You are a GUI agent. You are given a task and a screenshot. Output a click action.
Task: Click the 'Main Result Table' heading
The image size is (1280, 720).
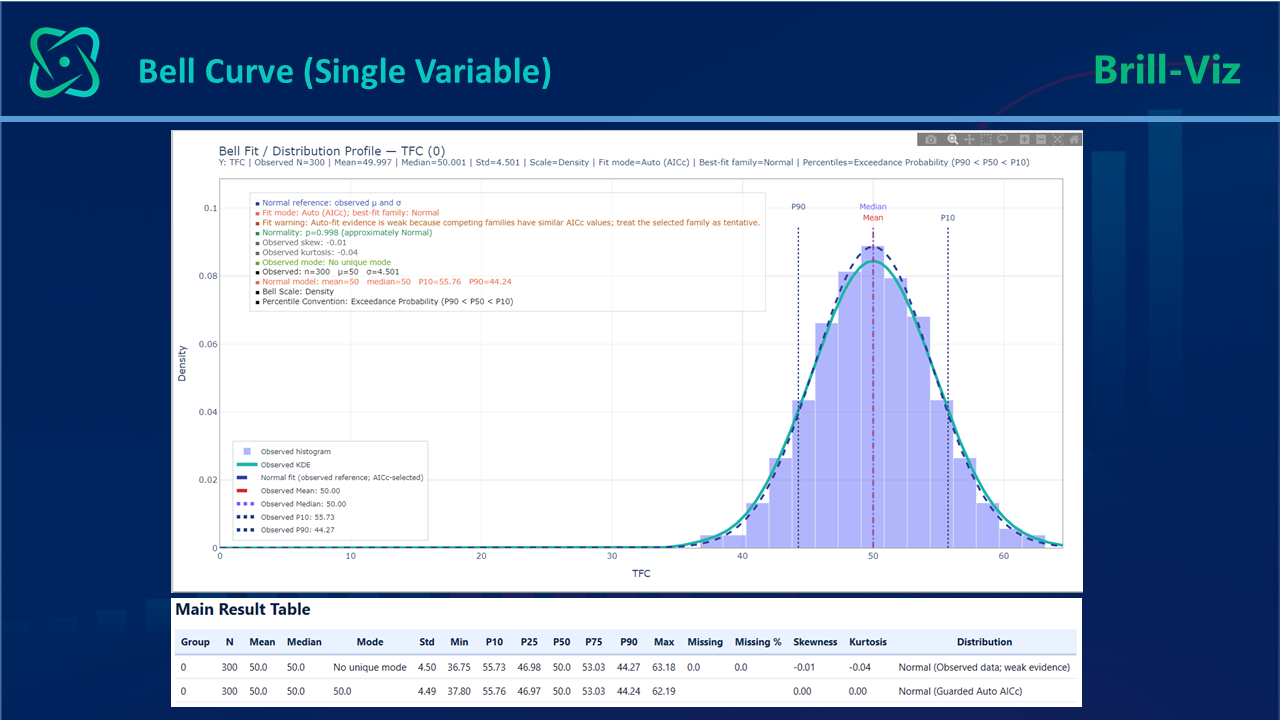243,609
